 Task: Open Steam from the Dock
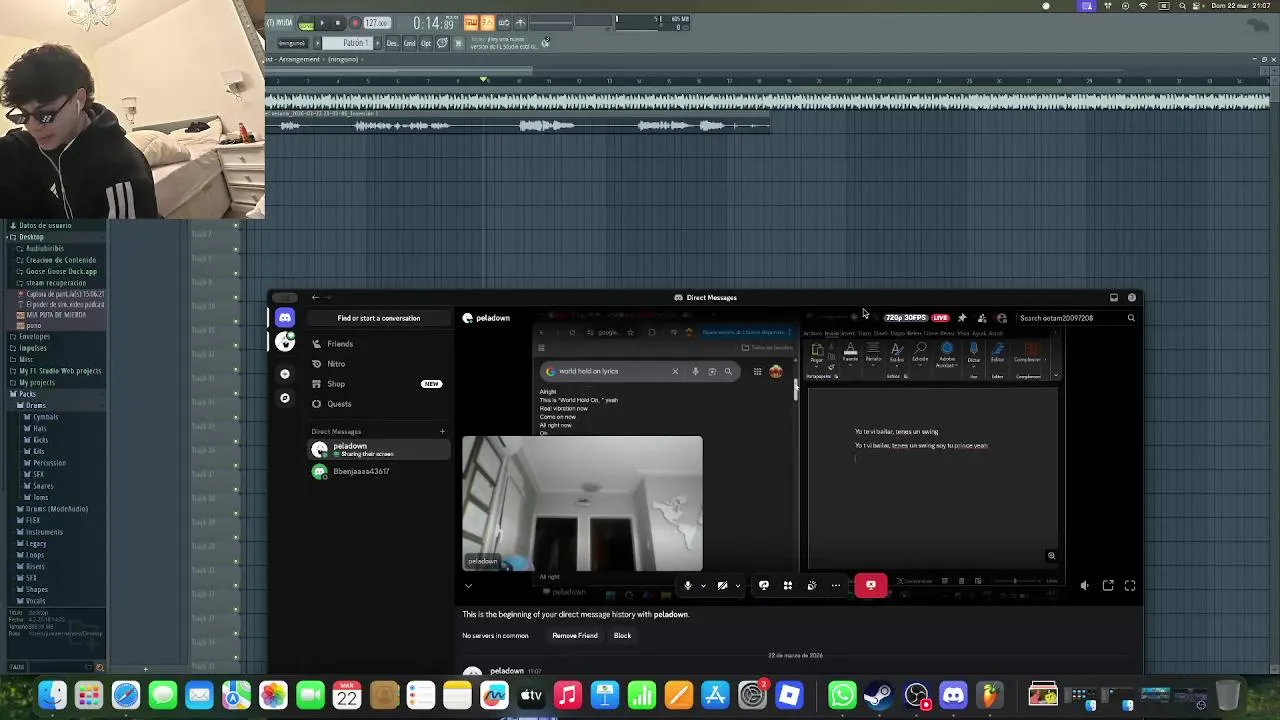tap(879, 694)
